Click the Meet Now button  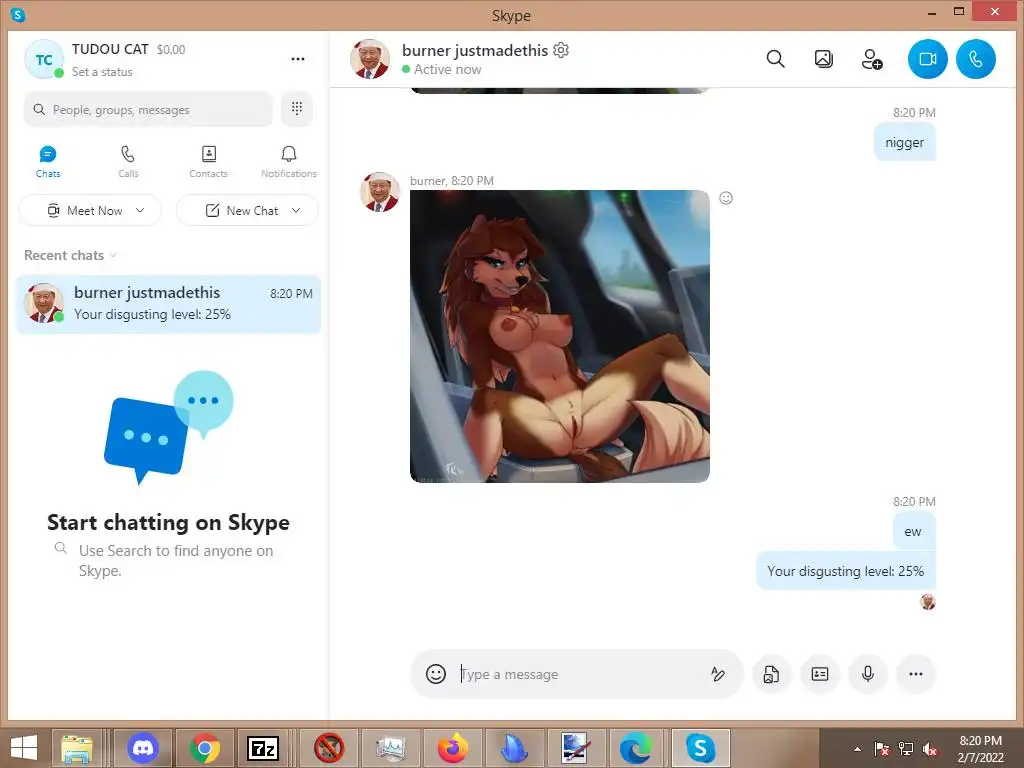[x=89, y=210]
